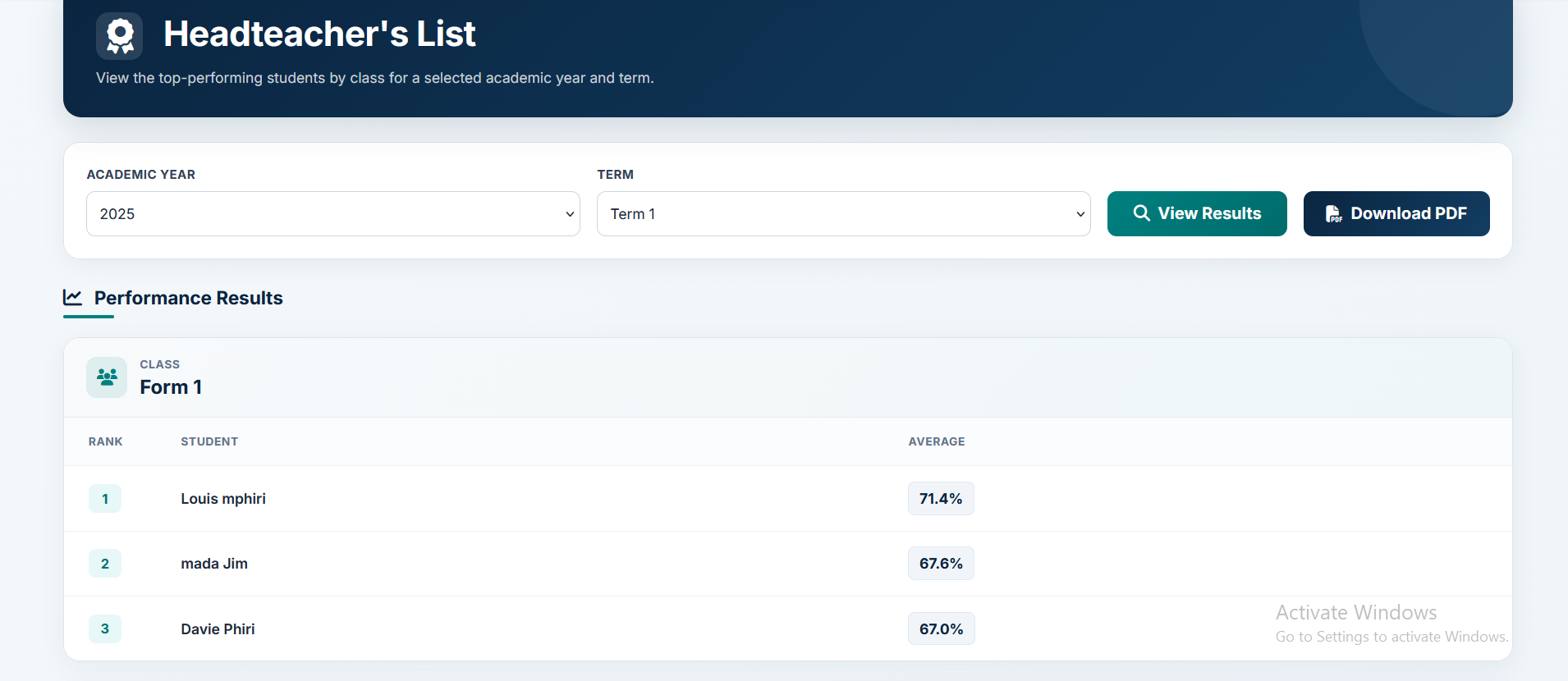The image size is (1568, 681).
Task: Click the PDF file icon in Download PDF
Action: pos(1334,214)
